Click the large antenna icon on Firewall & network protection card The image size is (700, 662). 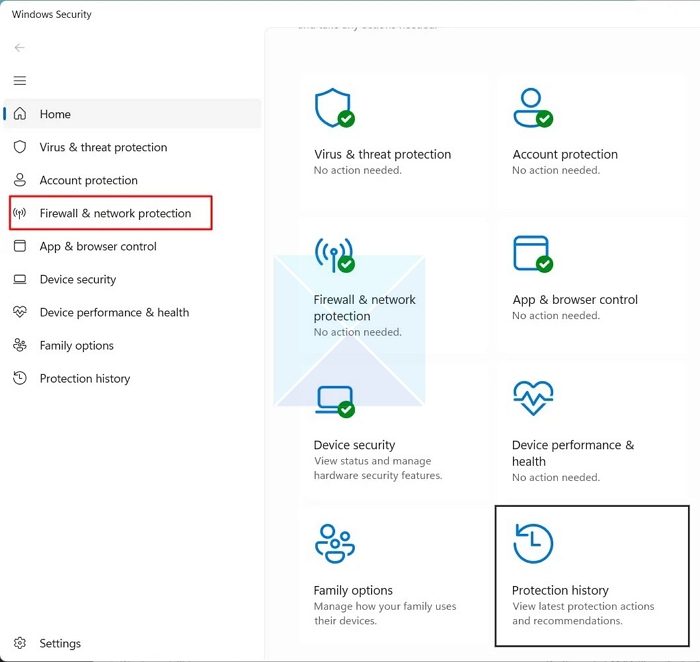pos(335,254)
